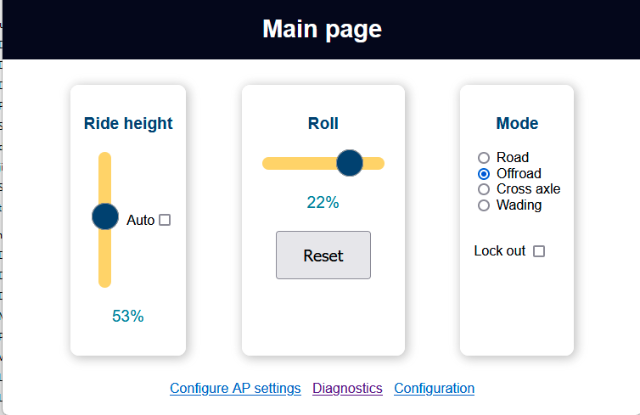The image size is (640, 415).
Task: Open the Configuration link
Action: (434, 388)
